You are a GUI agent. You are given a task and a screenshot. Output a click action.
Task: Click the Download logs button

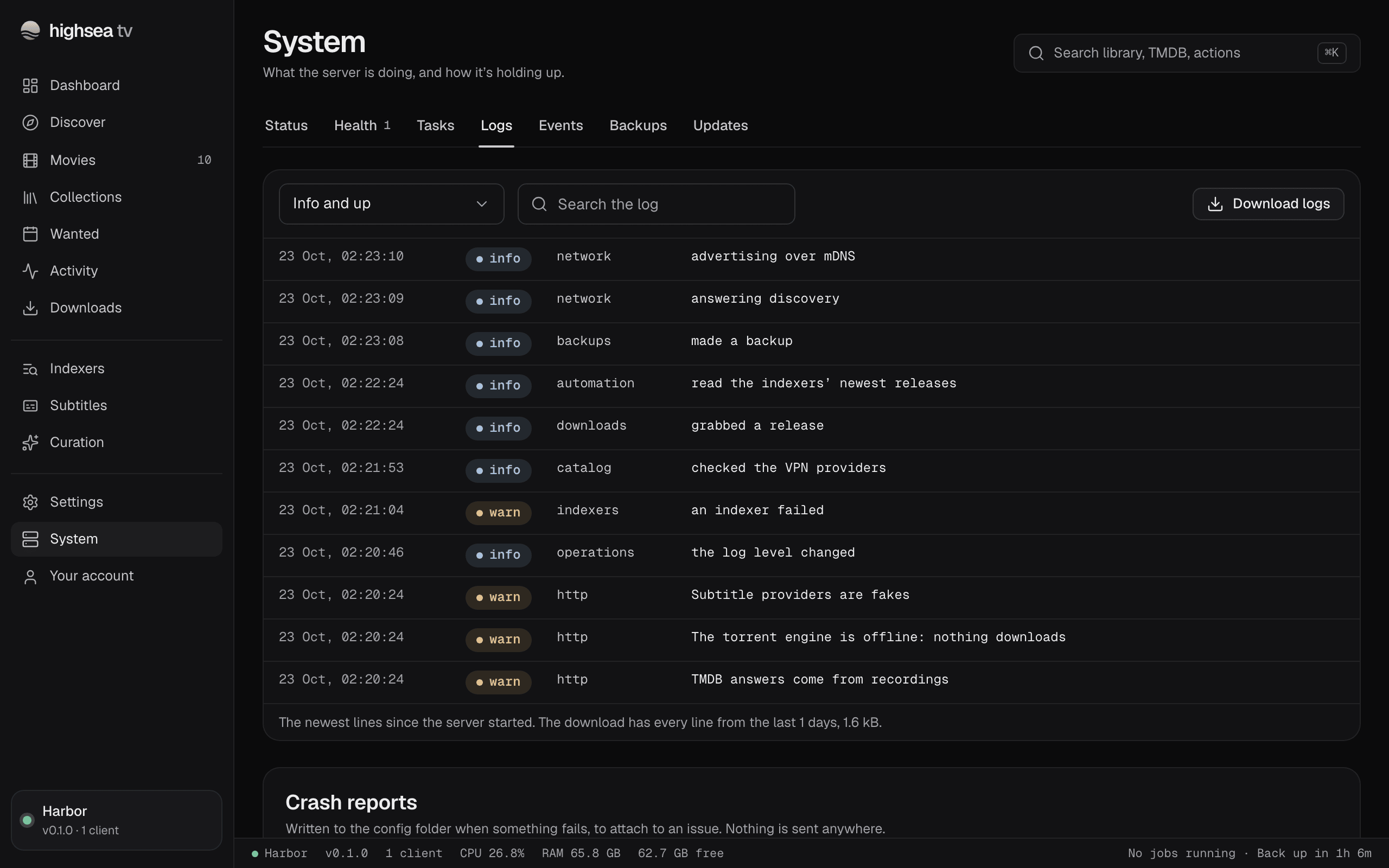(1268, 204)
